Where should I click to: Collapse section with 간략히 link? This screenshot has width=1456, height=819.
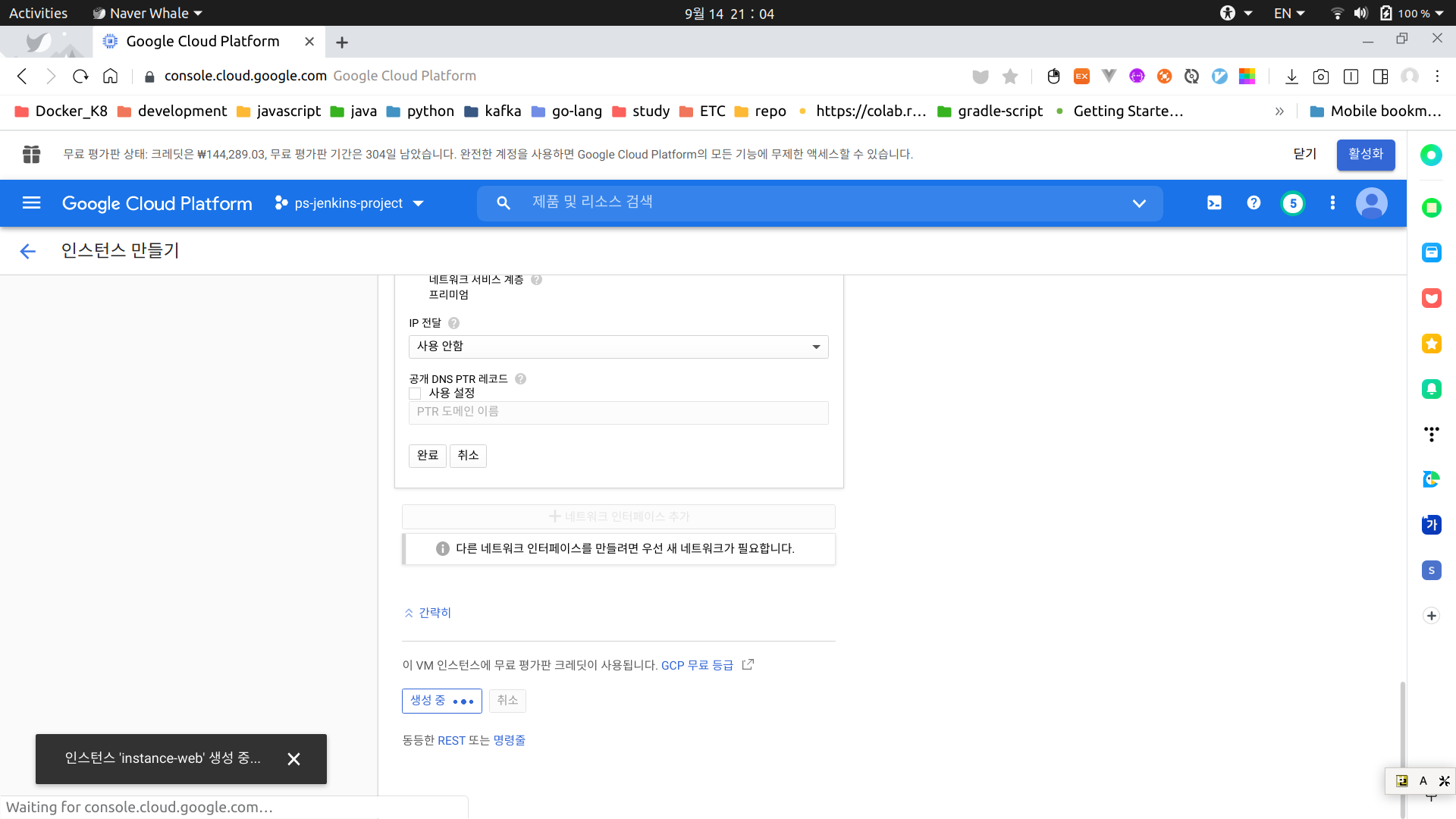(428, 612)
